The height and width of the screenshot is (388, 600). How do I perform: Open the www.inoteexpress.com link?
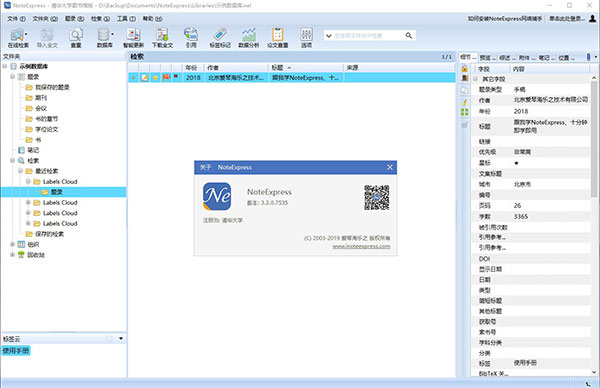[x=361, y=246]
